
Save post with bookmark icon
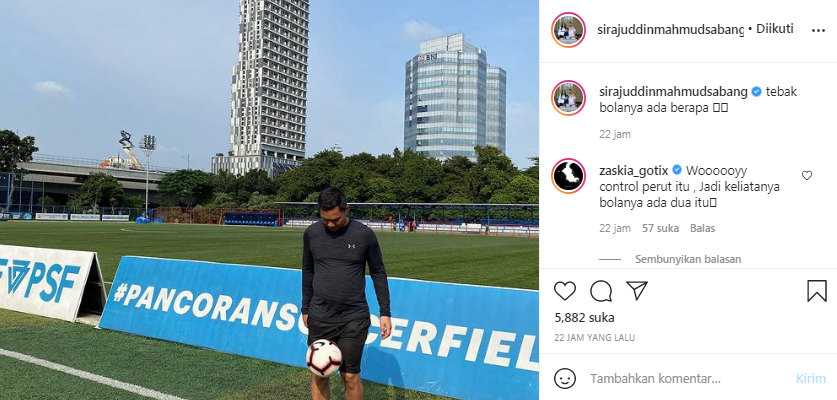817,291
